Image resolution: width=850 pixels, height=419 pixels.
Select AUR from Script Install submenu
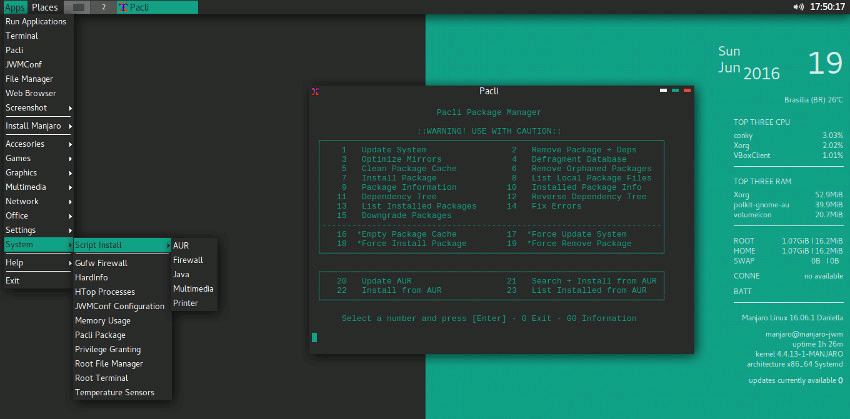(x=181, y=245)
